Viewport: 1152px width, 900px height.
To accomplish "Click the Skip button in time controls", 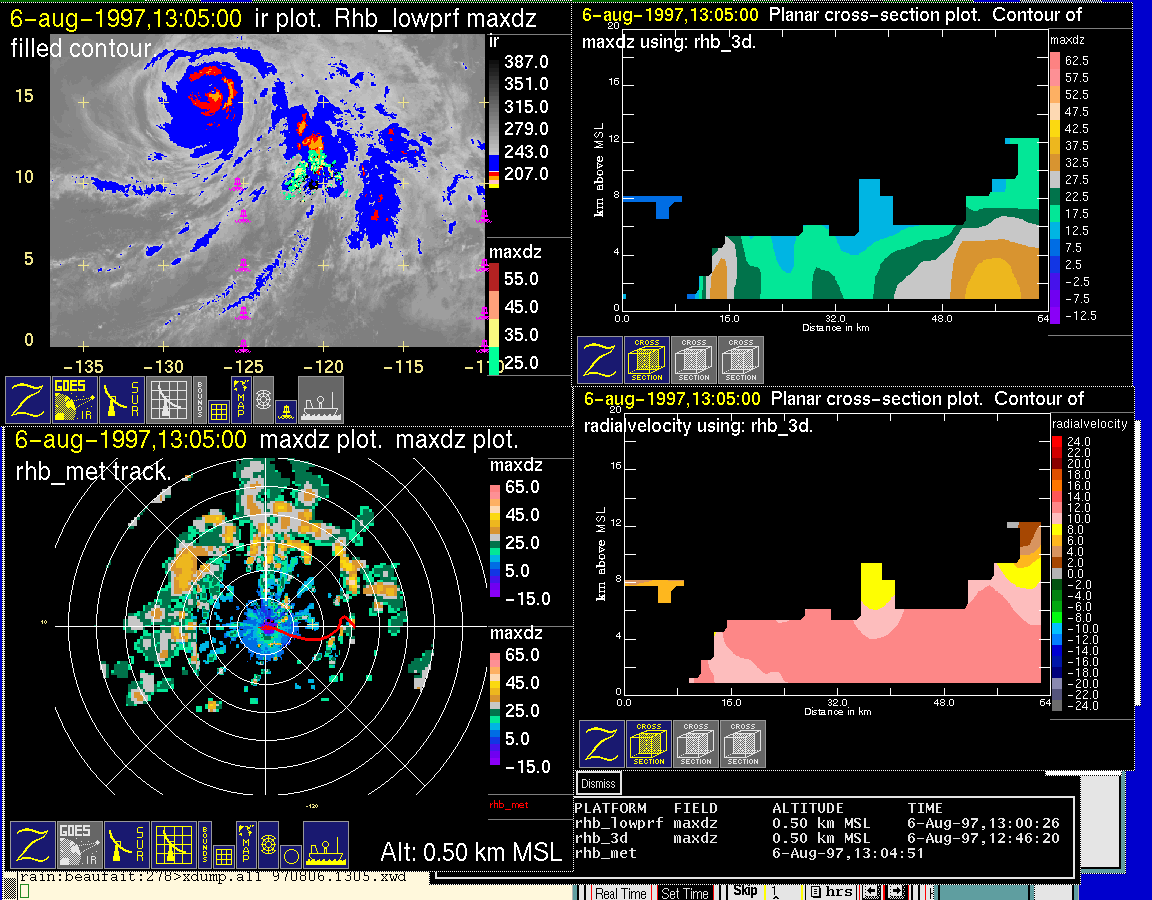I will coord(745,890).
